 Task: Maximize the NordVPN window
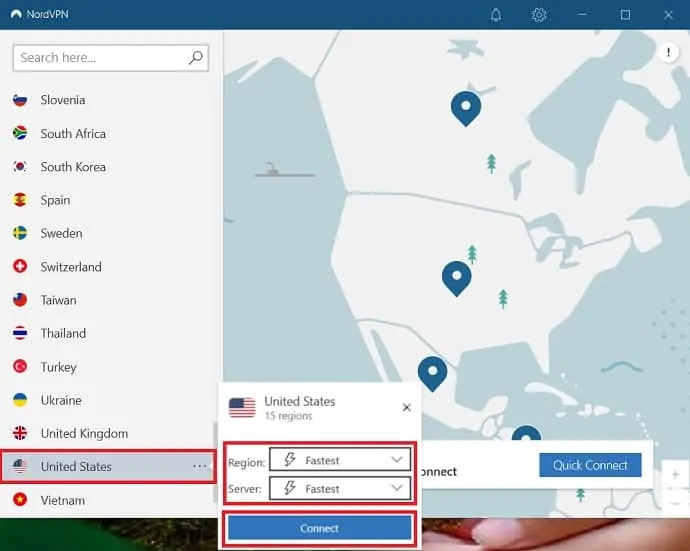click(x=625, y=15)
